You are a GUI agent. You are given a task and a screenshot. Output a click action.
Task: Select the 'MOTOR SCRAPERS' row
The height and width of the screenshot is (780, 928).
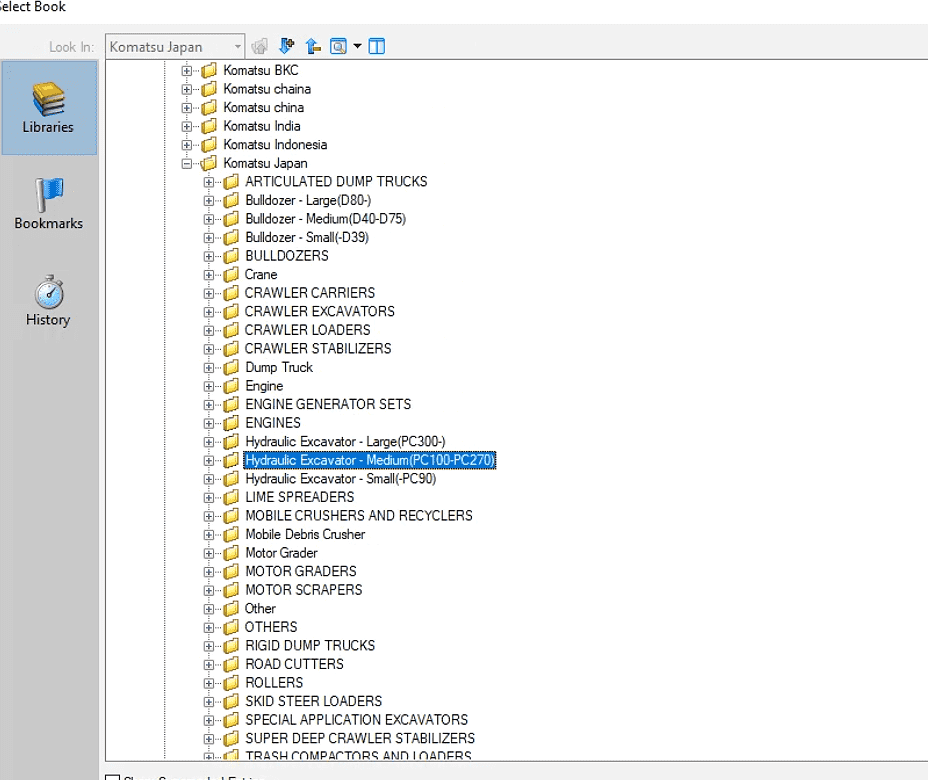304,590
